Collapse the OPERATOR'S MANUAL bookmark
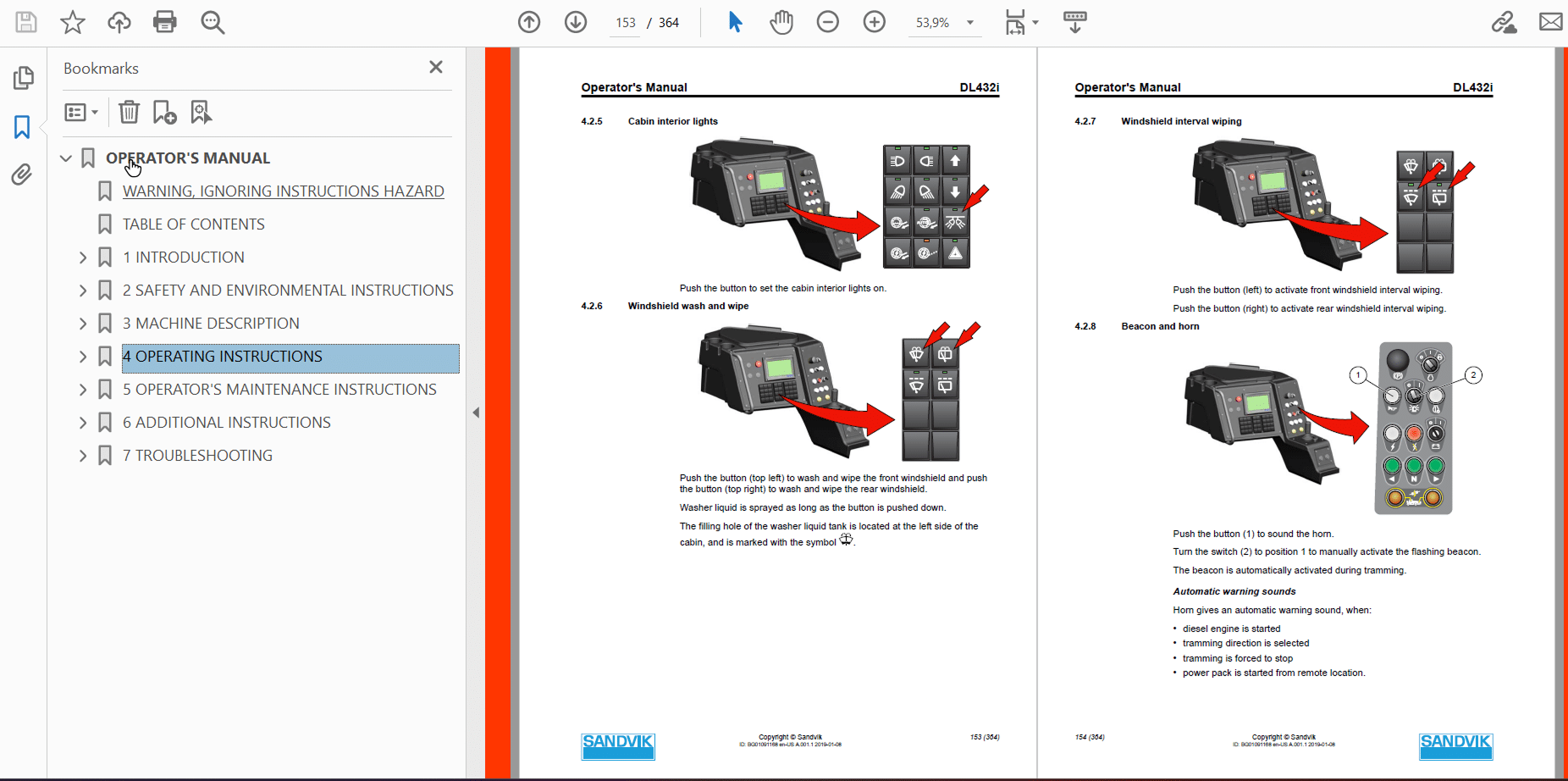Image resolution: width=1568 pixels, height=781 pixels. (x=66, y=158)
